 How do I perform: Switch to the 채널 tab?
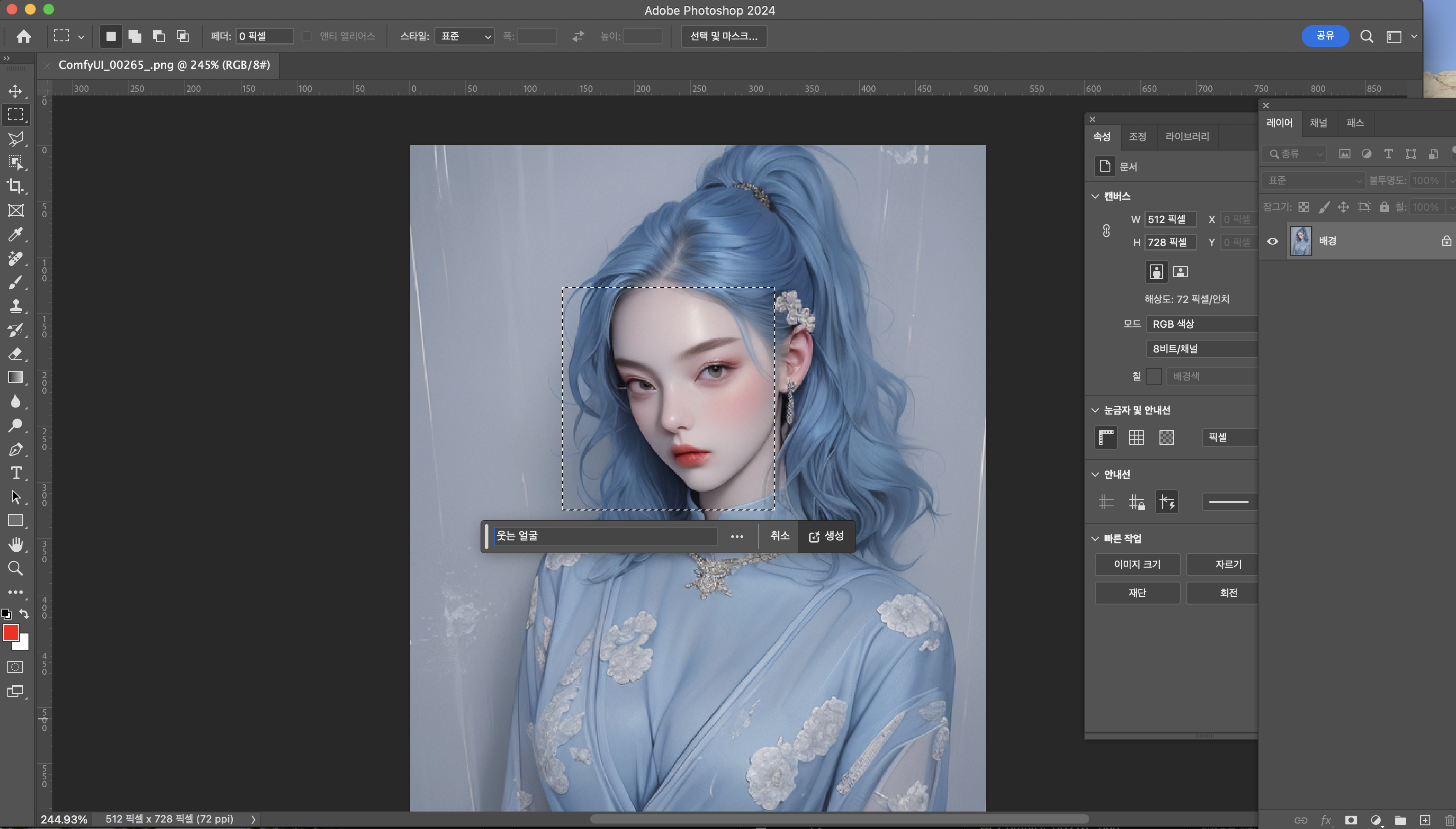pyautogui.click(x=1318, y=123)
